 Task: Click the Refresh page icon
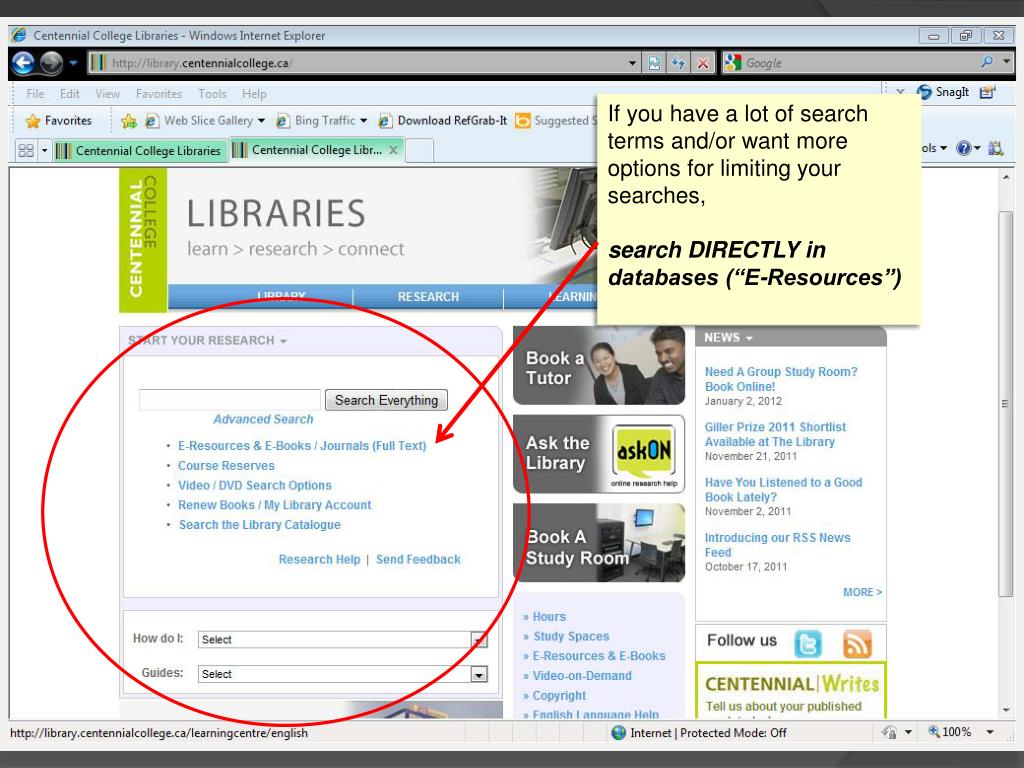679,63
